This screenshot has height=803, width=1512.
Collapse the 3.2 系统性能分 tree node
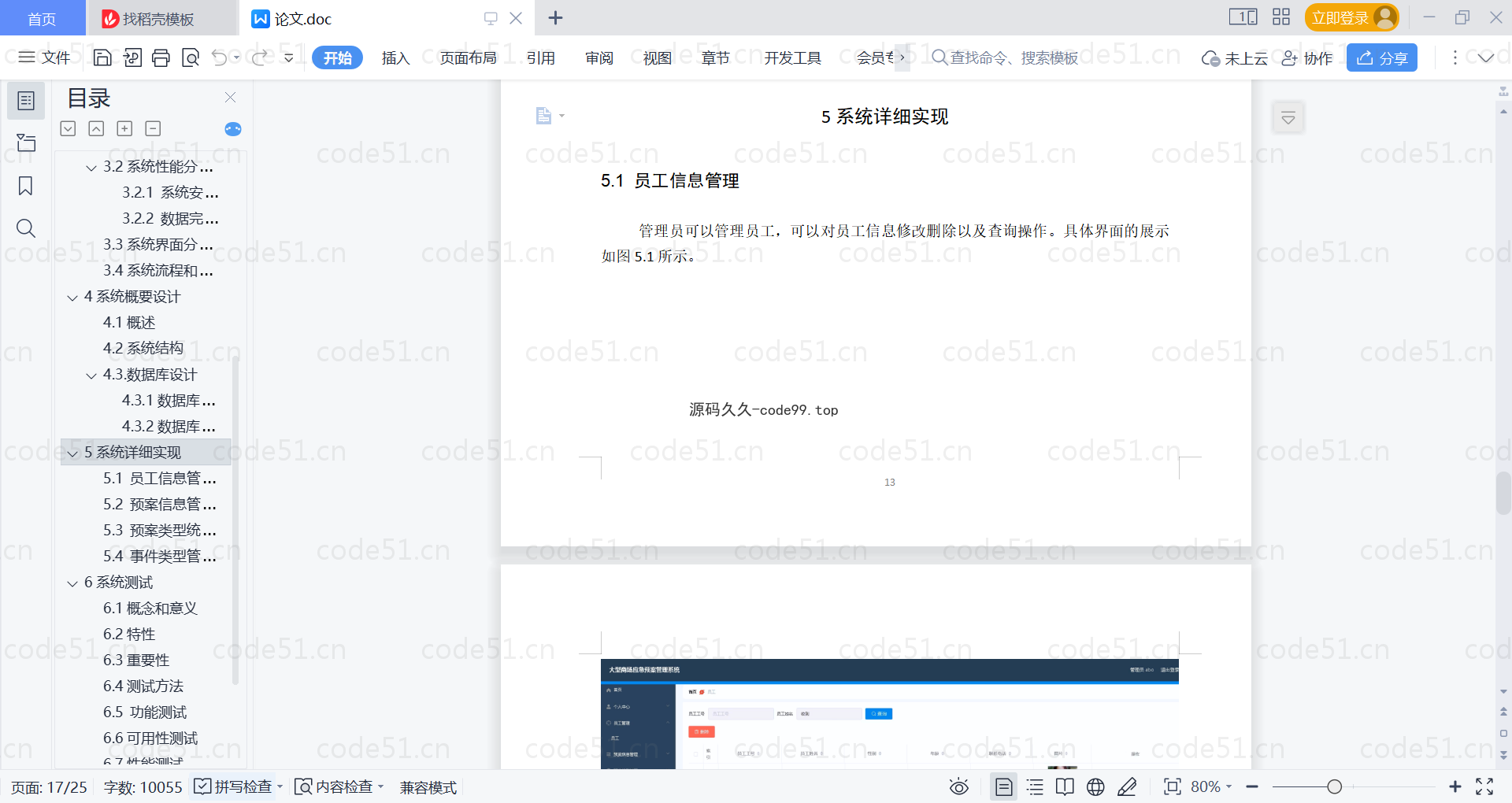coord(91,168)
